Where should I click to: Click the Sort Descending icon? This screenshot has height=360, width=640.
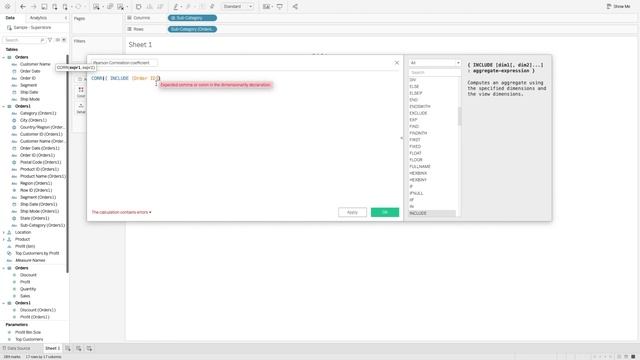pos(160,7)
